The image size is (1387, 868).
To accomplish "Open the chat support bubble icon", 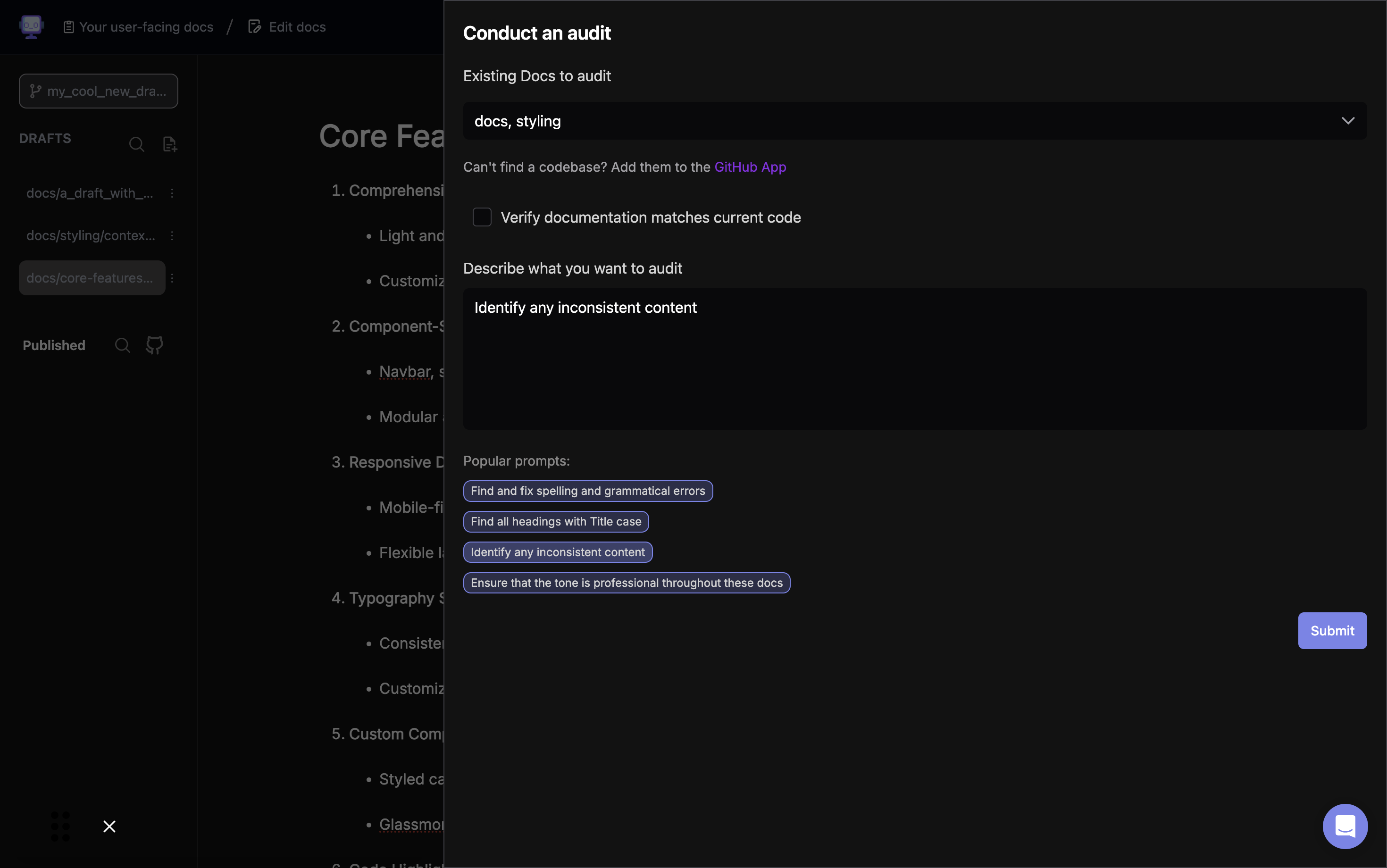I will pyautogui.click(x=1345, y=826).
